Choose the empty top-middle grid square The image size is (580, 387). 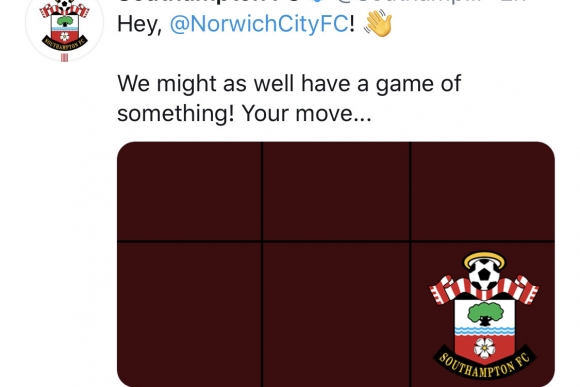coord(336,191)
